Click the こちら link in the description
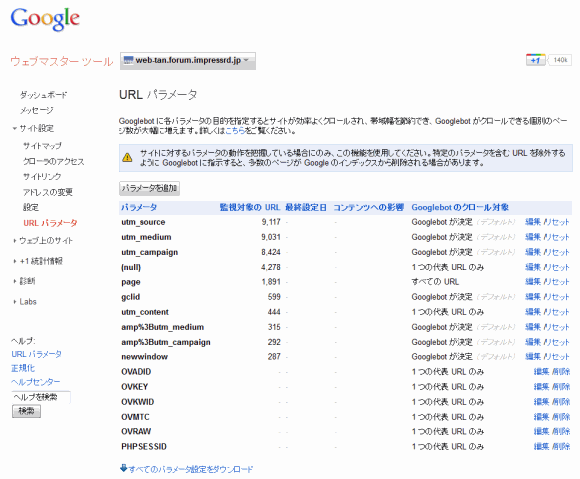The width and height of the screenshot is (580, 479). (x=235, y=131)
